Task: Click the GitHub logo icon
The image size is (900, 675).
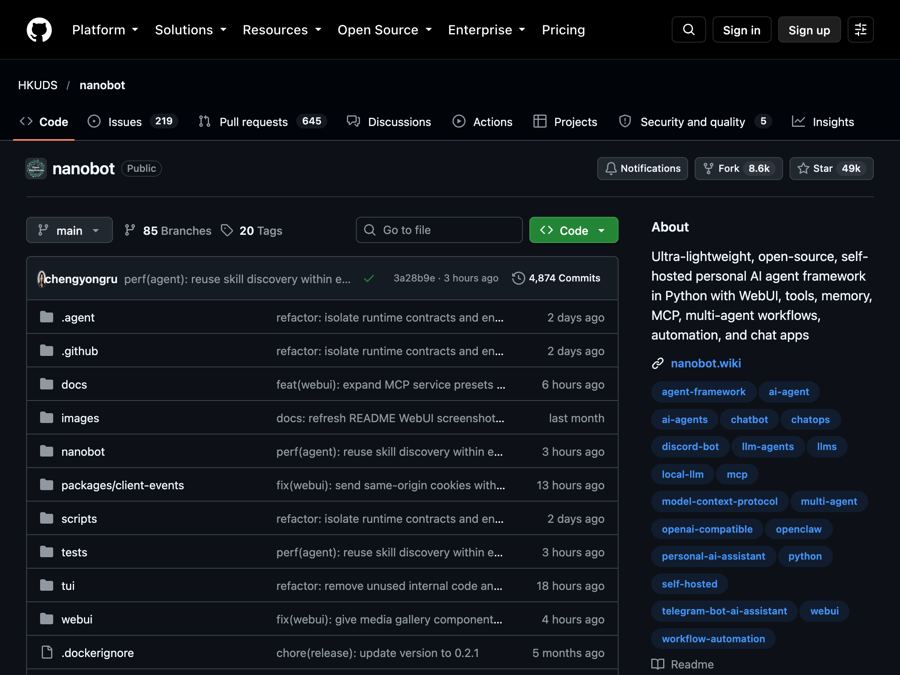Action: pos(39,30)
